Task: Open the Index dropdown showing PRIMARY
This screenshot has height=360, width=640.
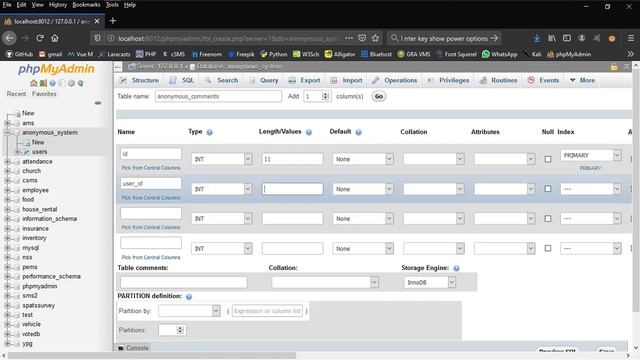Action: click(x=591, y=156)
